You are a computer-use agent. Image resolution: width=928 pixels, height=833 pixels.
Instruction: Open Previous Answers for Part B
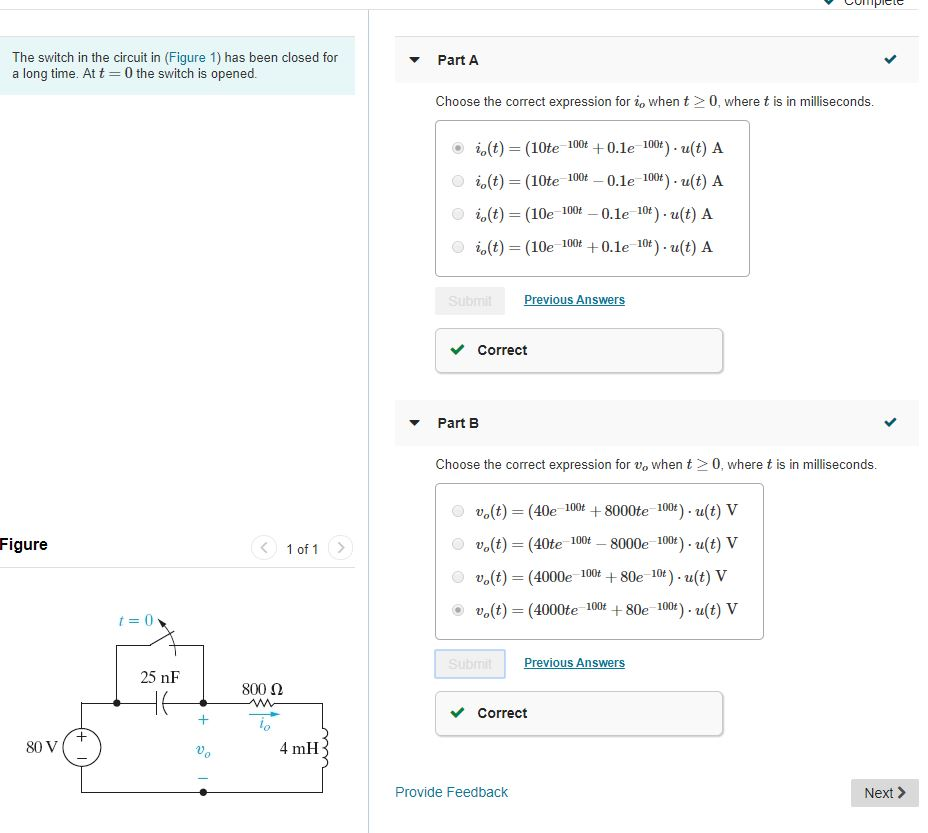[574, 662]
